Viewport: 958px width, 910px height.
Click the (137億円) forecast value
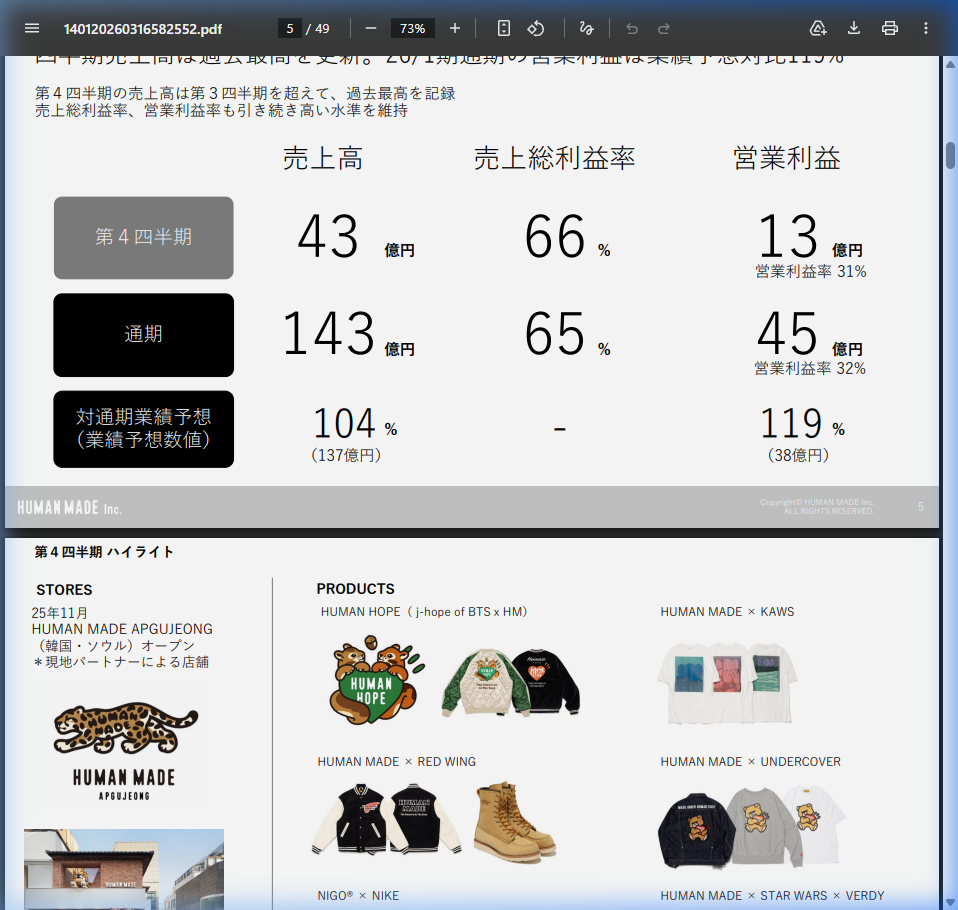click(346, 455)
